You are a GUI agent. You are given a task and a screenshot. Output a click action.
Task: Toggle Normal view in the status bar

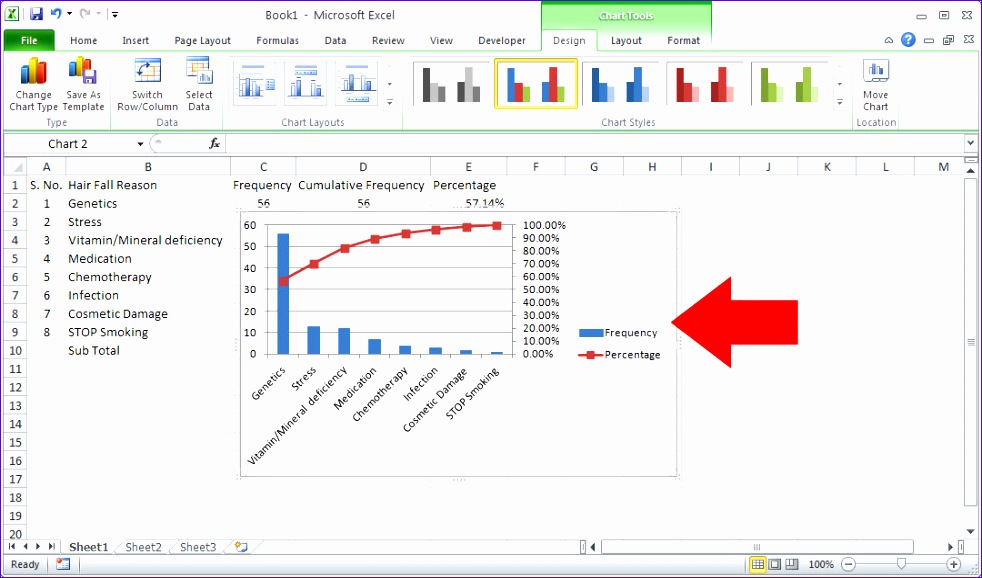click(759, 564)
